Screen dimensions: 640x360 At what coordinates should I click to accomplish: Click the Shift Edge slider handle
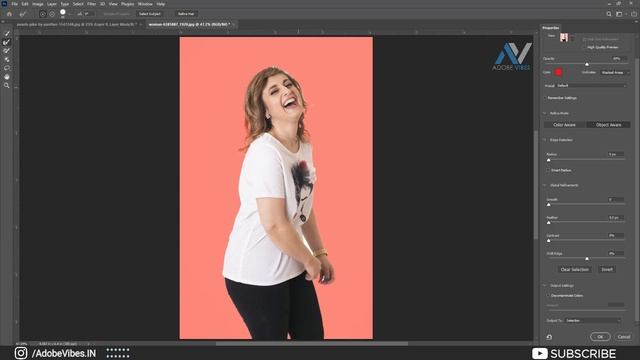pos(587,259)
